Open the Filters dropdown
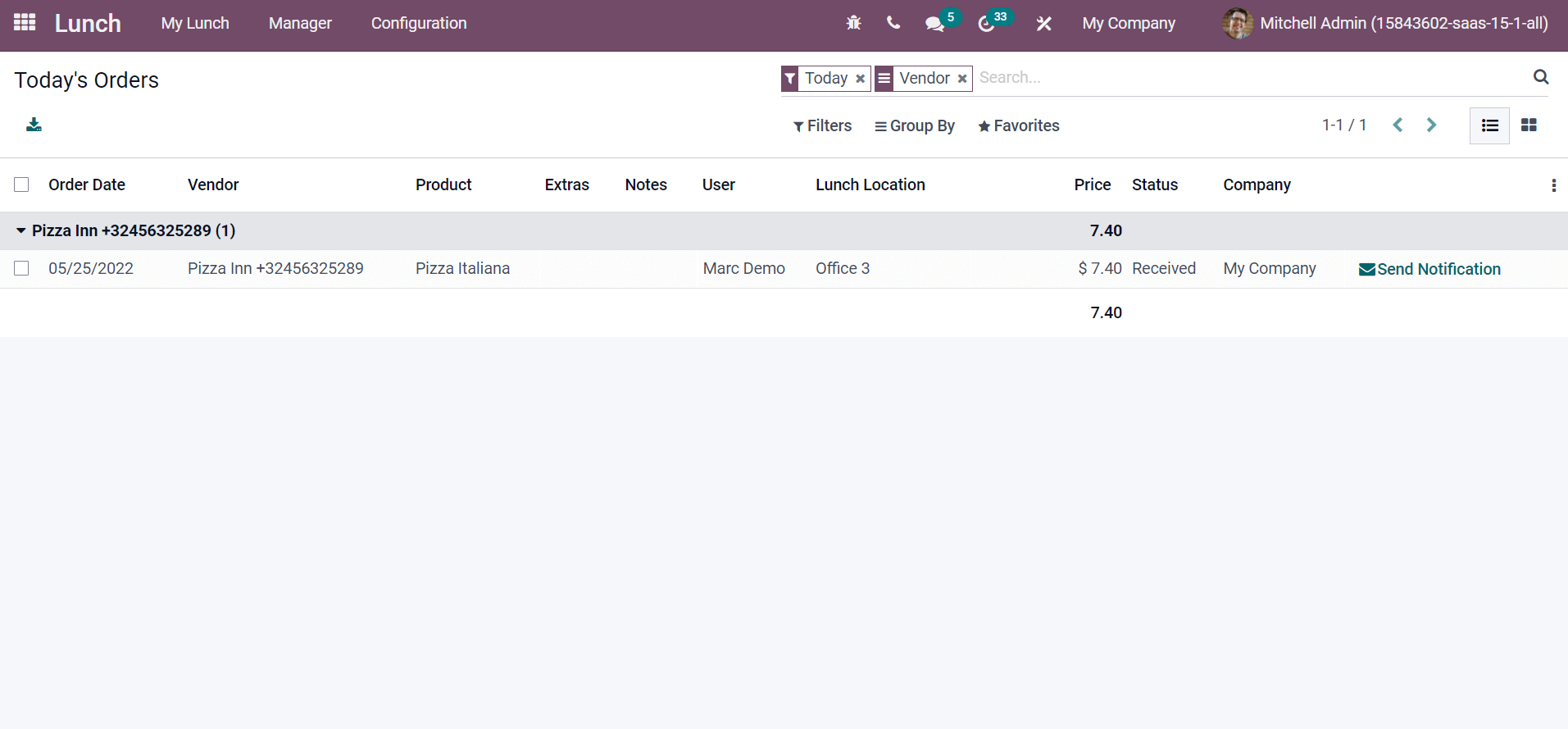1568x729 pixels. [x=822, y=125]
